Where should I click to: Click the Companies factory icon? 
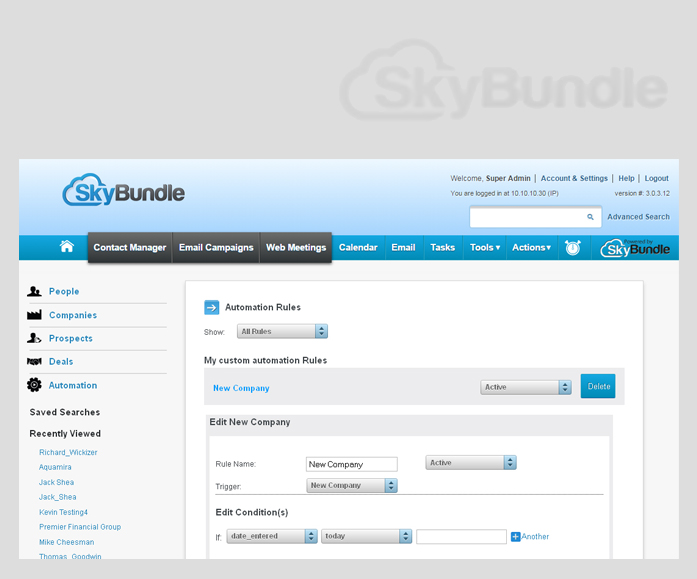34,315
